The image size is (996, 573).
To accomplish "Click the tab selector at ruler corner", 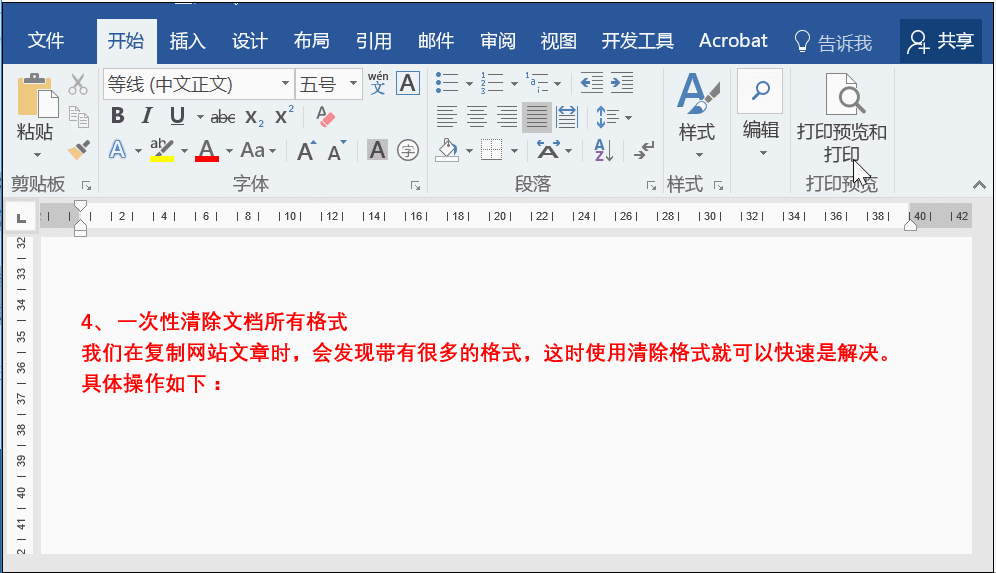I will click(21, 219).
